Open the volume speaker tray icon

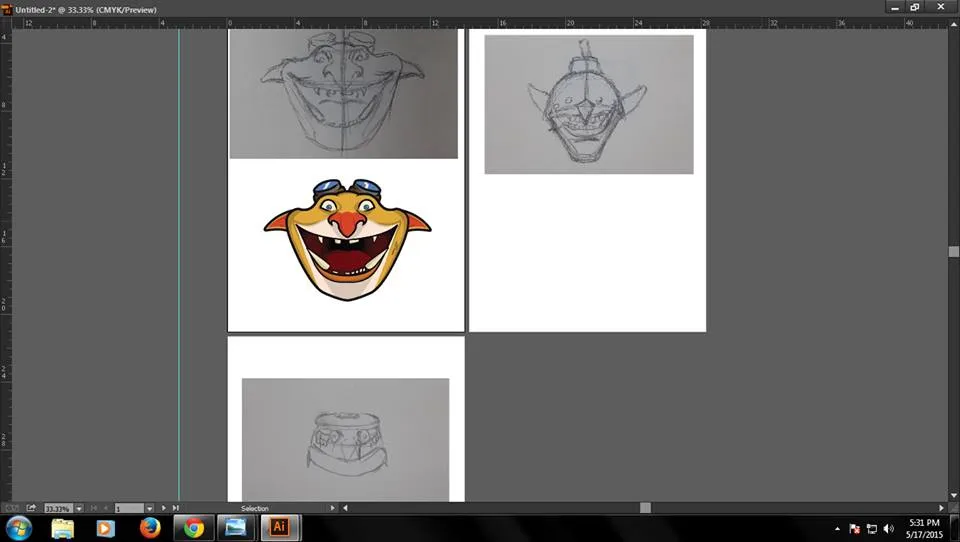pyautogui.click(x=889, y=529)
